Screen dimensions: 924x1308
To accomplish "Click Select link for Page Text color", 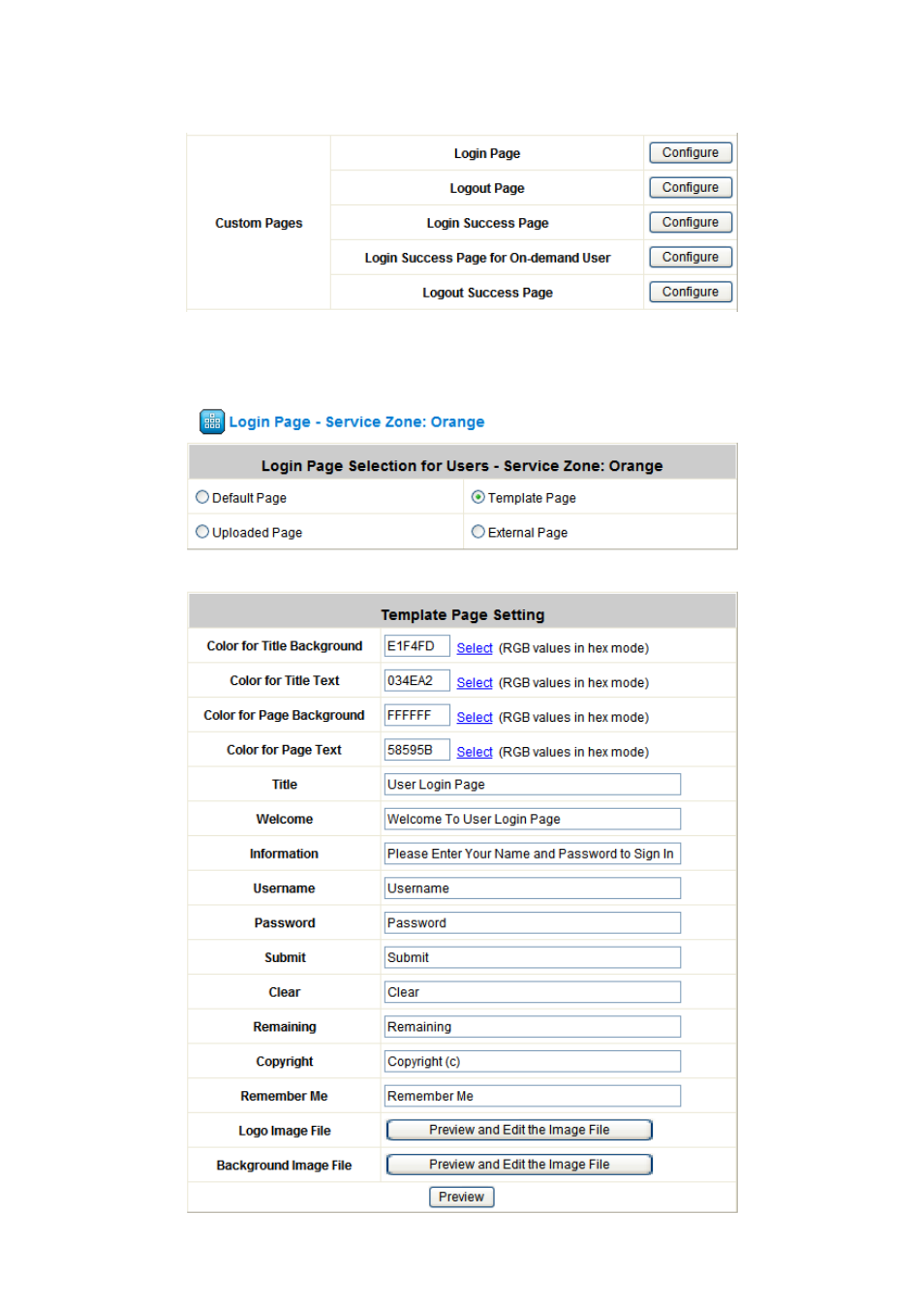I will (475, 752).
